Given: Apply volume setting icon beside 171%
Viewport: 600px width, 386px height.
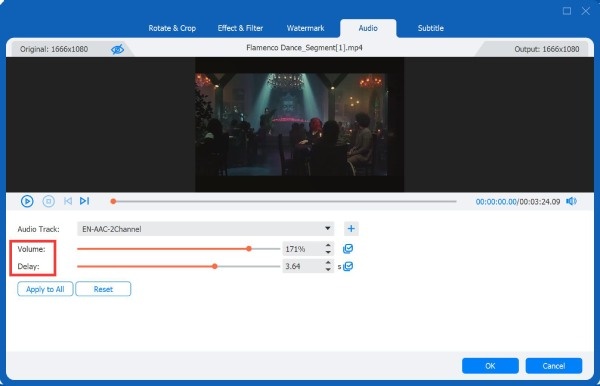Looking at the screenshot, I should (348, 249).
